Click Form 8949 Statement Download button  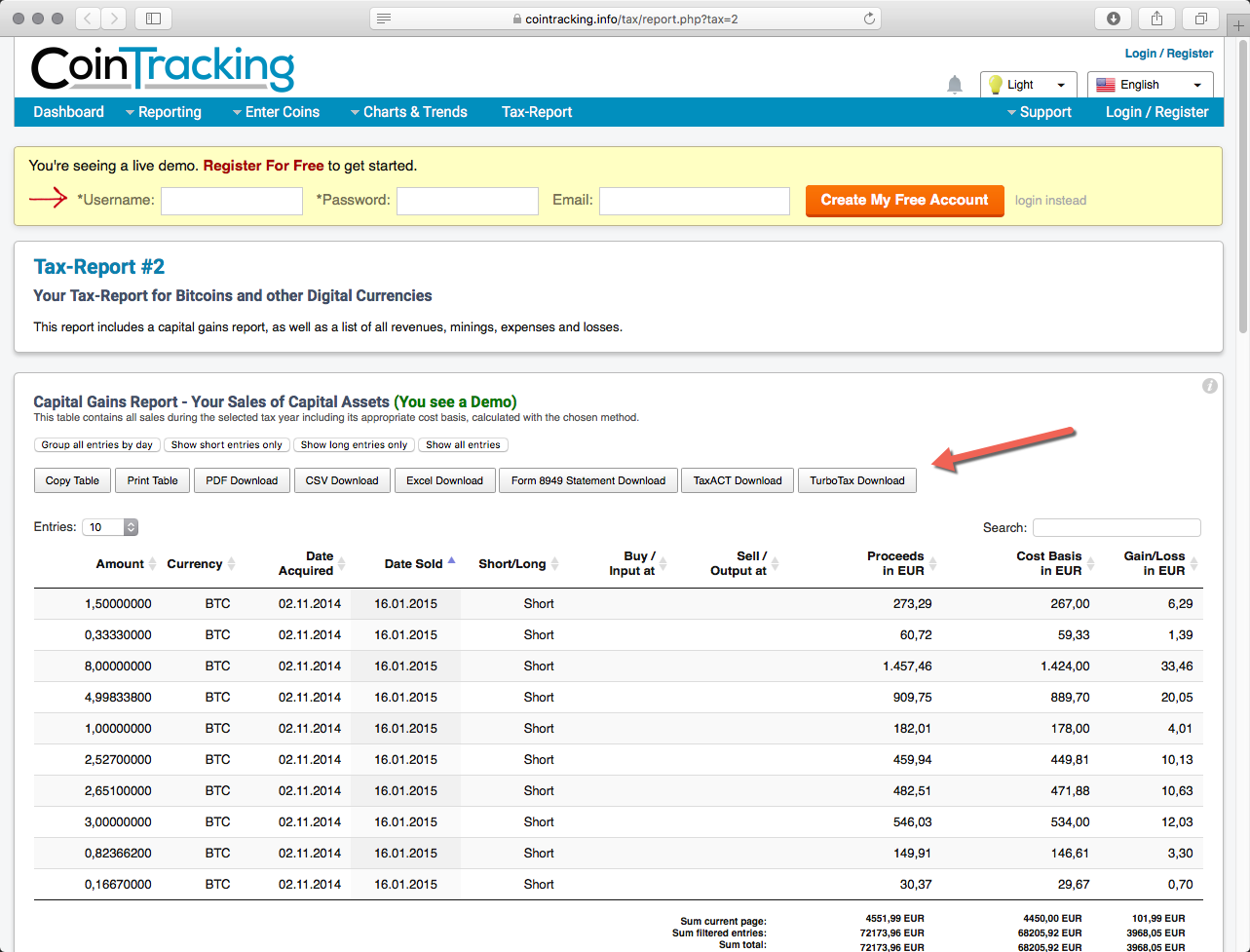588,480
